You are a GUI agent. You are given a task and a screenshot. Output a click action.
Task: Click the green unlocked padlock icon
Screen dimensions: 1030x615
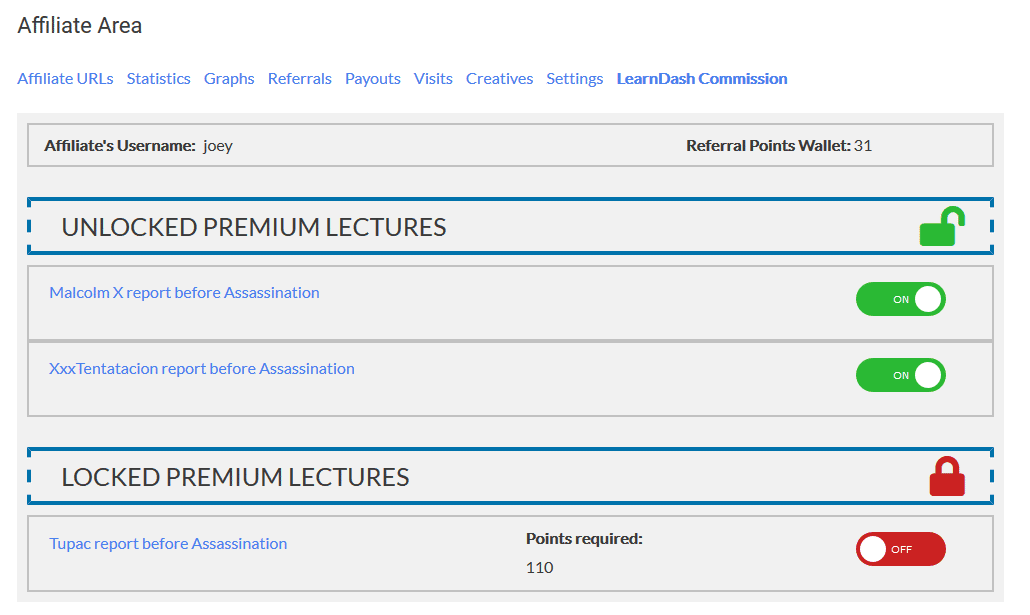pyautogui.click(x=942, y=227)
